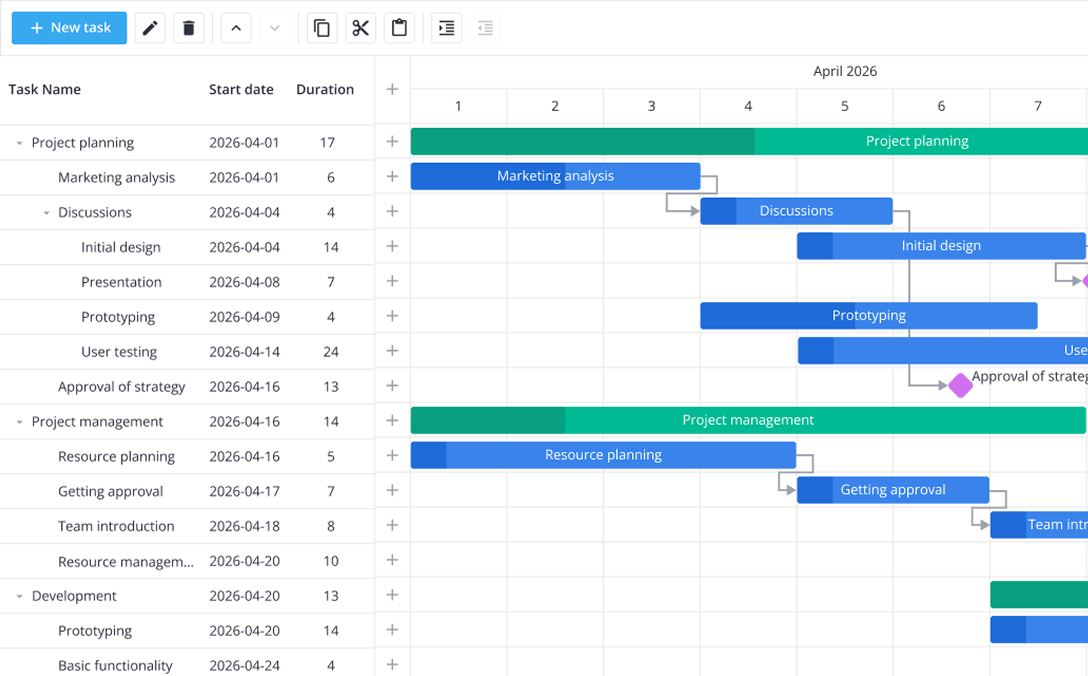Collapse the Discussions subtask group
The image size is (1088, 676).
(46, 213)
